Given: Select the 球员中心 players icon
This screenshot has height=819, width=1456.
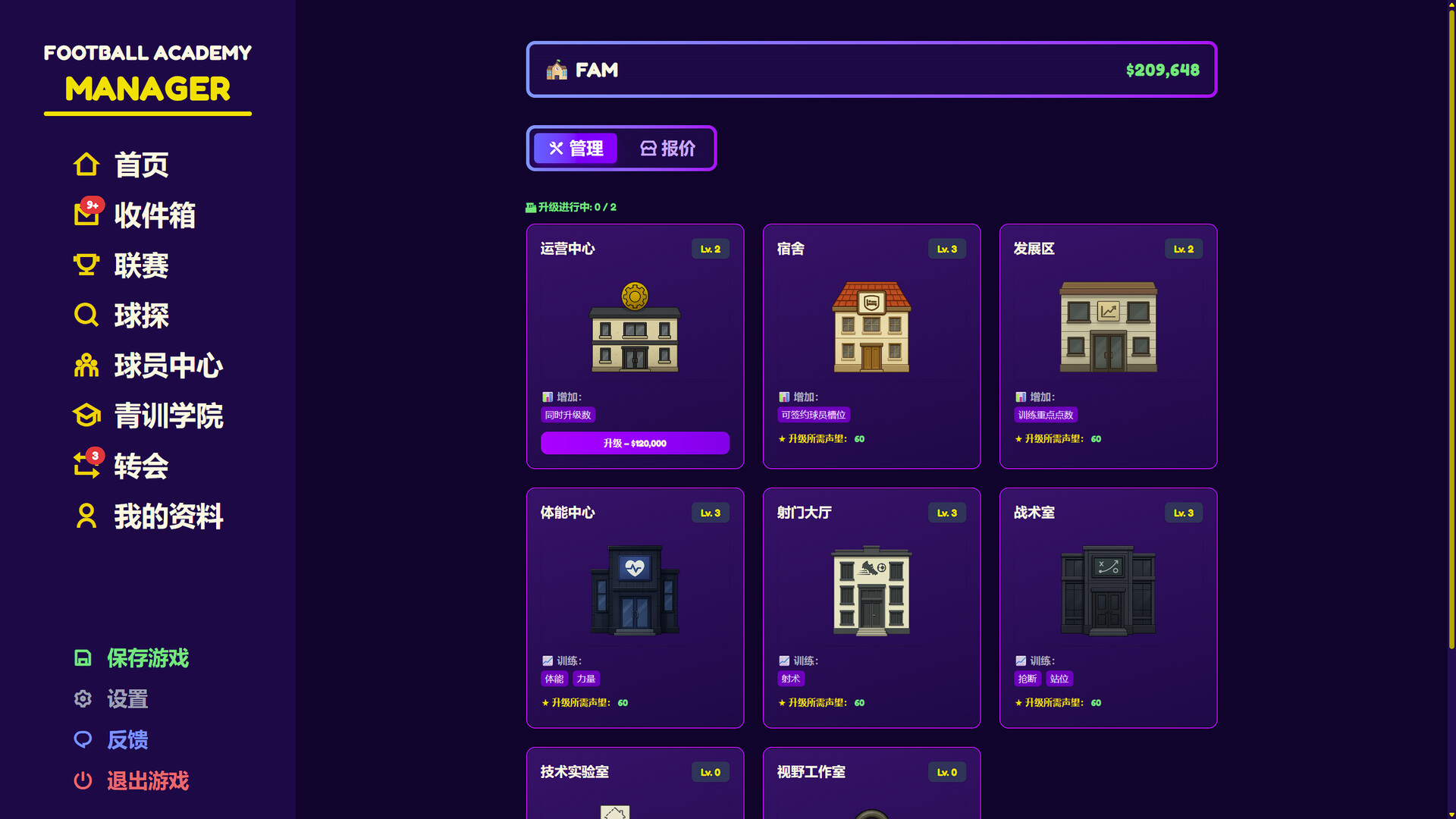Looking at the screenshot, I should tap(86, 366).
